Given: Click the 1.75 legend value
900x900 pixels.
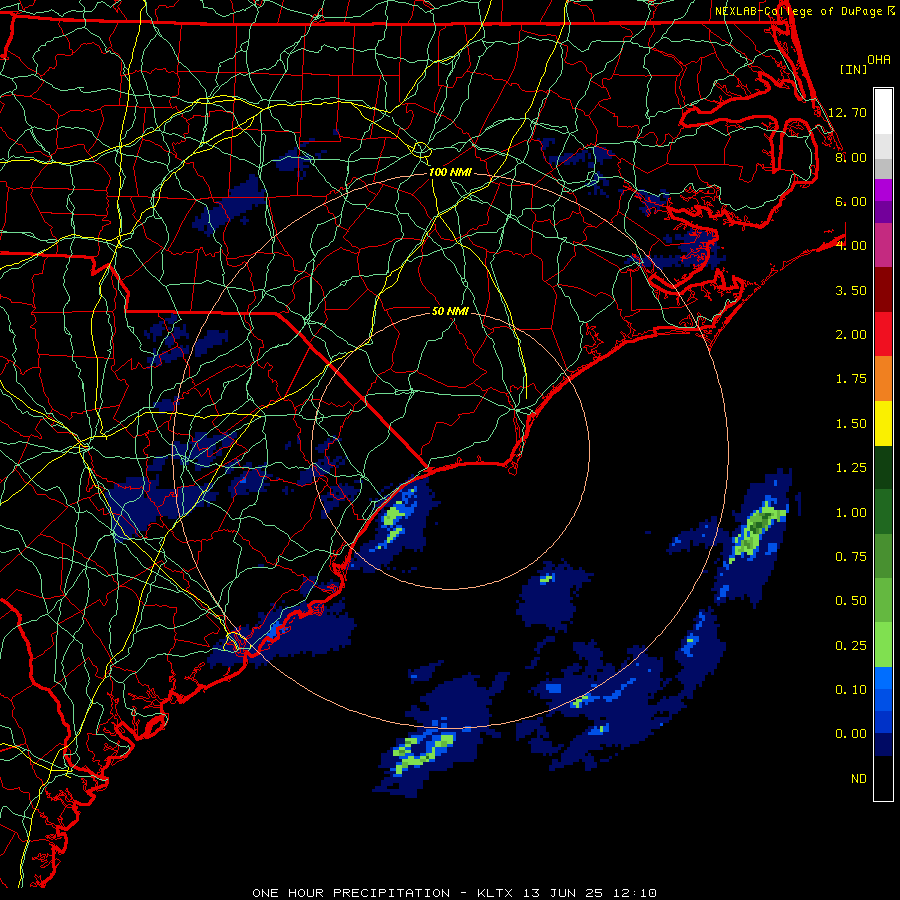Looking at the screenshot, I should pyautogui.click(x=851, y=379).
